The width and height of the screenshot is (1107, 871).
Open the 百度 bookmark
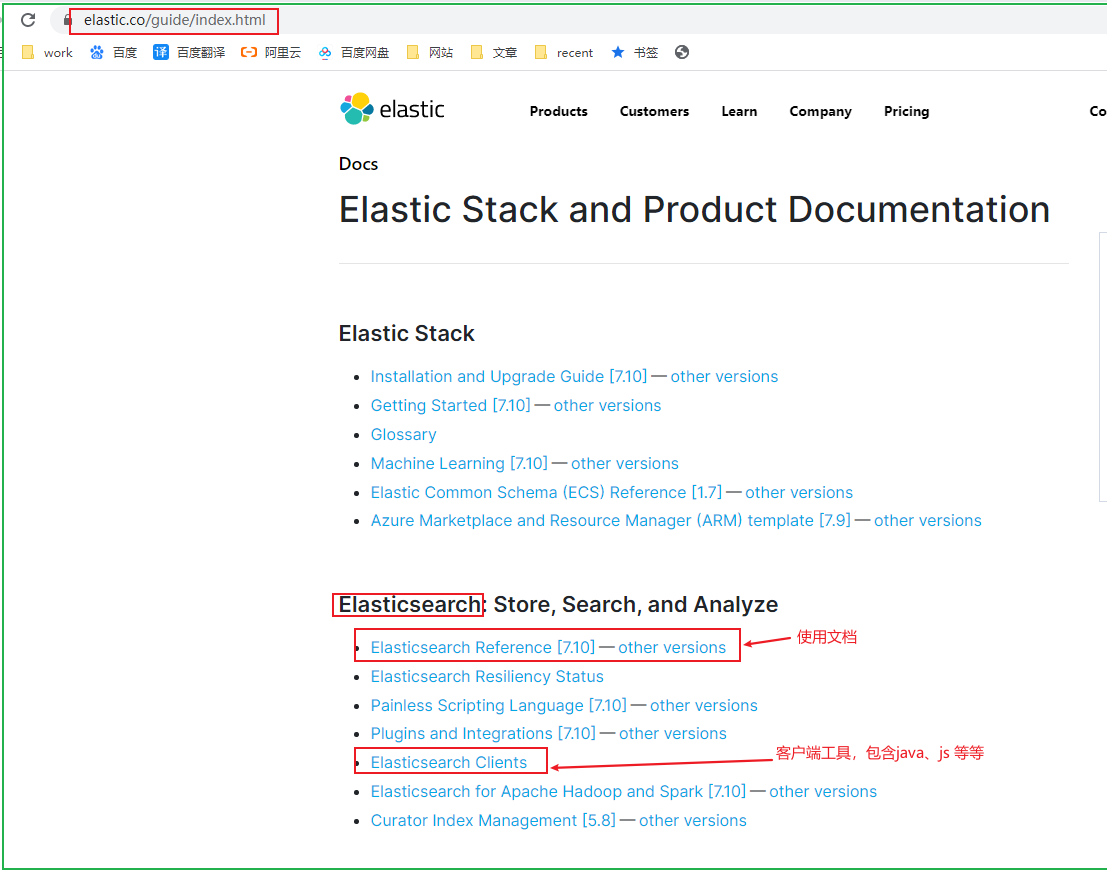pyautogui.click(x=114, y=52)
